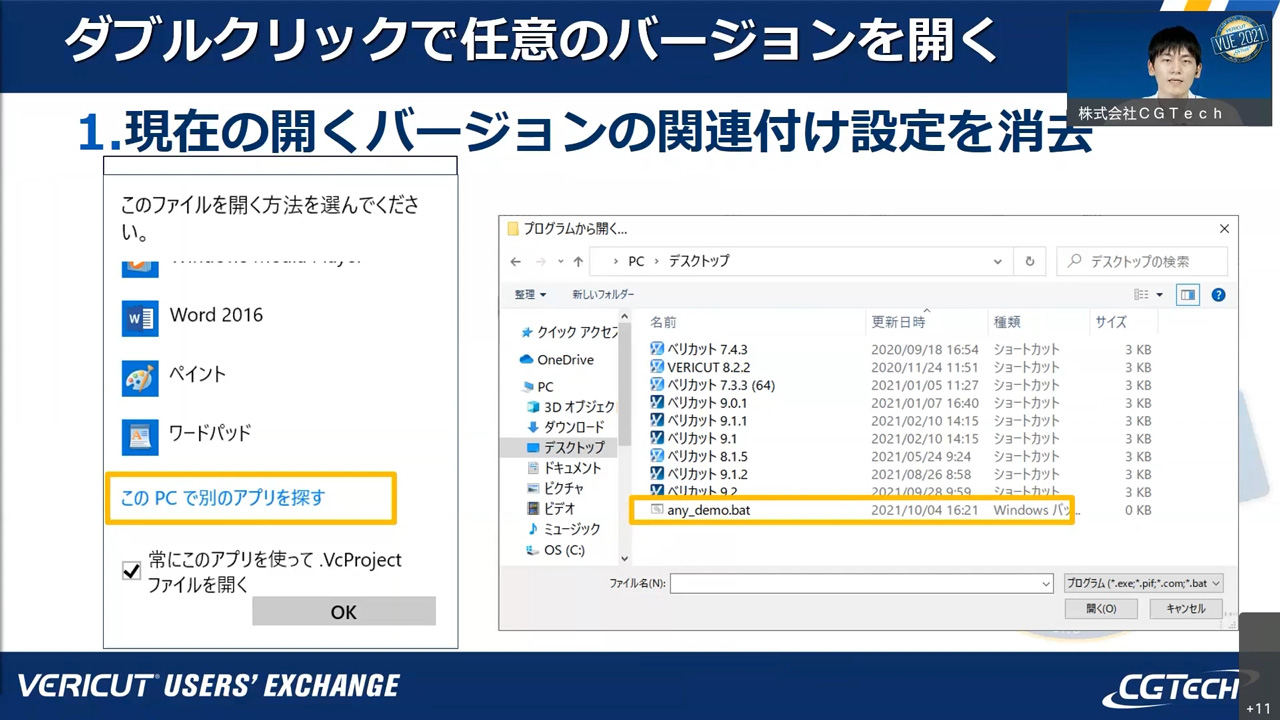The image size is (1280, 720).
Task: Expand the path chevron before PC
Action: point(617,261)
